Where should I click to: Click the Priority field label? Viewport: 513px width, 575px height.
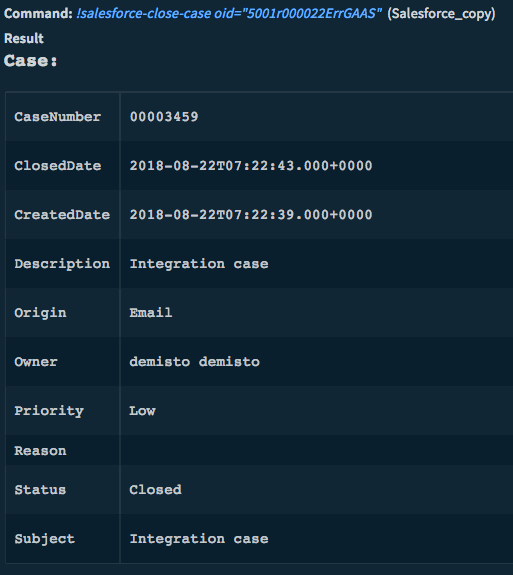[49, 411]
